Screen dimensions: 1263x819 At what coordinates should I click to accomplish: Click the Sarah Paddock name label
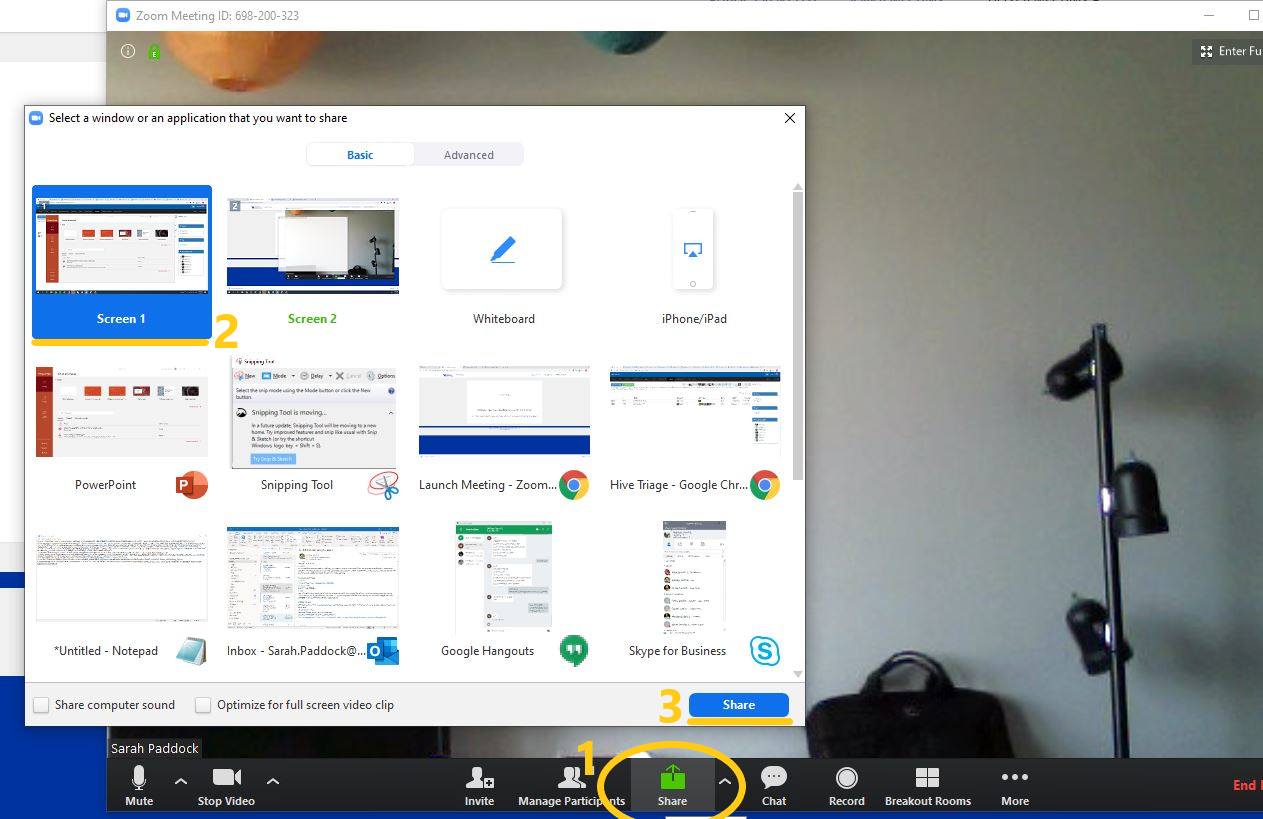(154, 748)
